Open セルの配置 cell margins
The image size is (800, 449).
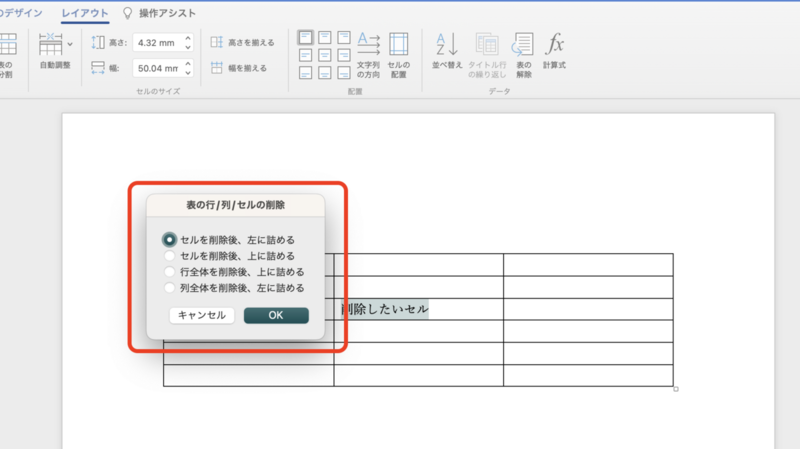(398, 55)
